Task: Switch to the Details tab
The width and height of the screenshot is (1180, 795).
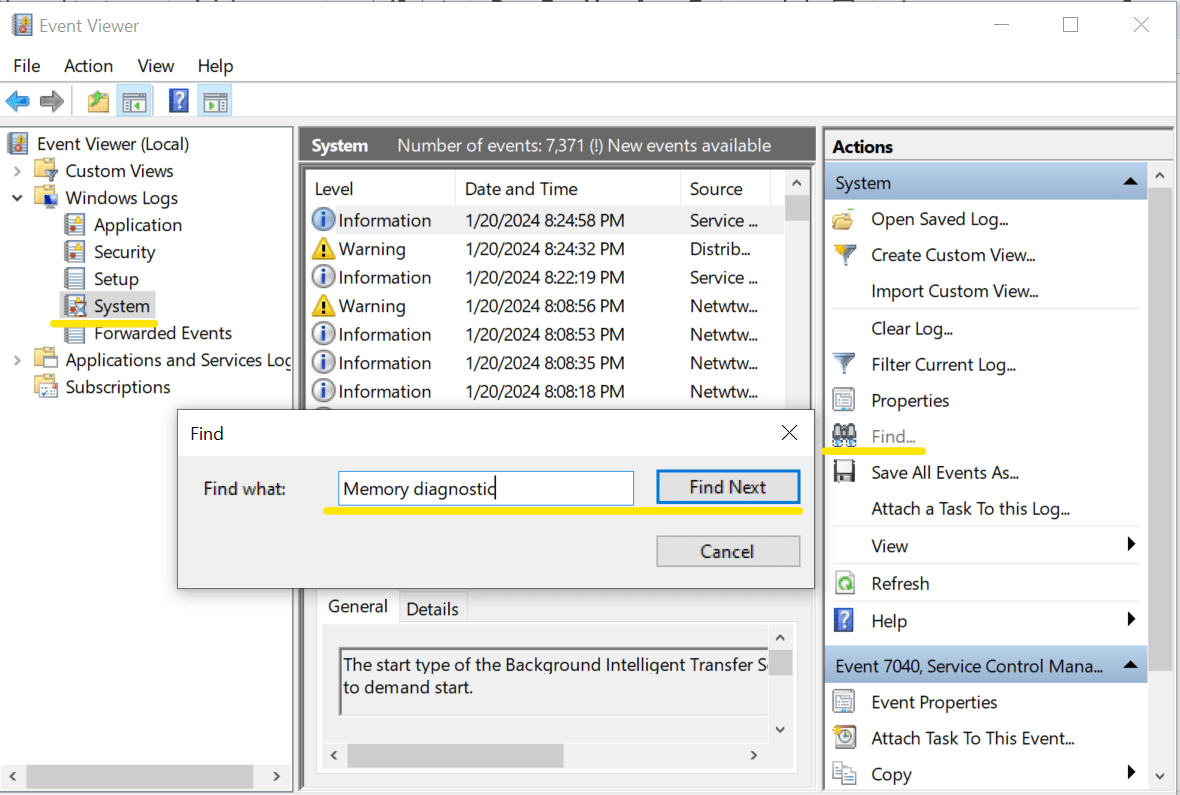Action: click(x=432, y=607)
